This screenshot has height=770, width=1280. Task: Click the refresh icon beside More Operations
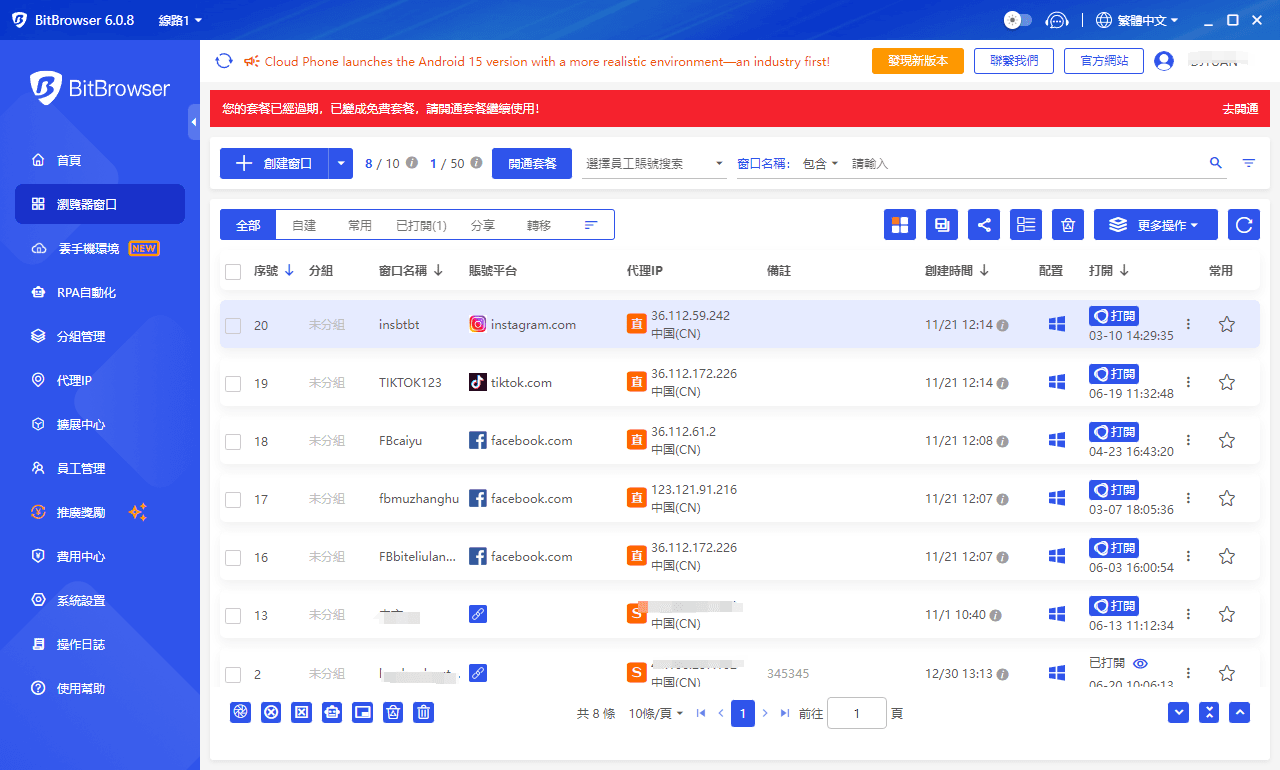click(x=1244, y=225)
